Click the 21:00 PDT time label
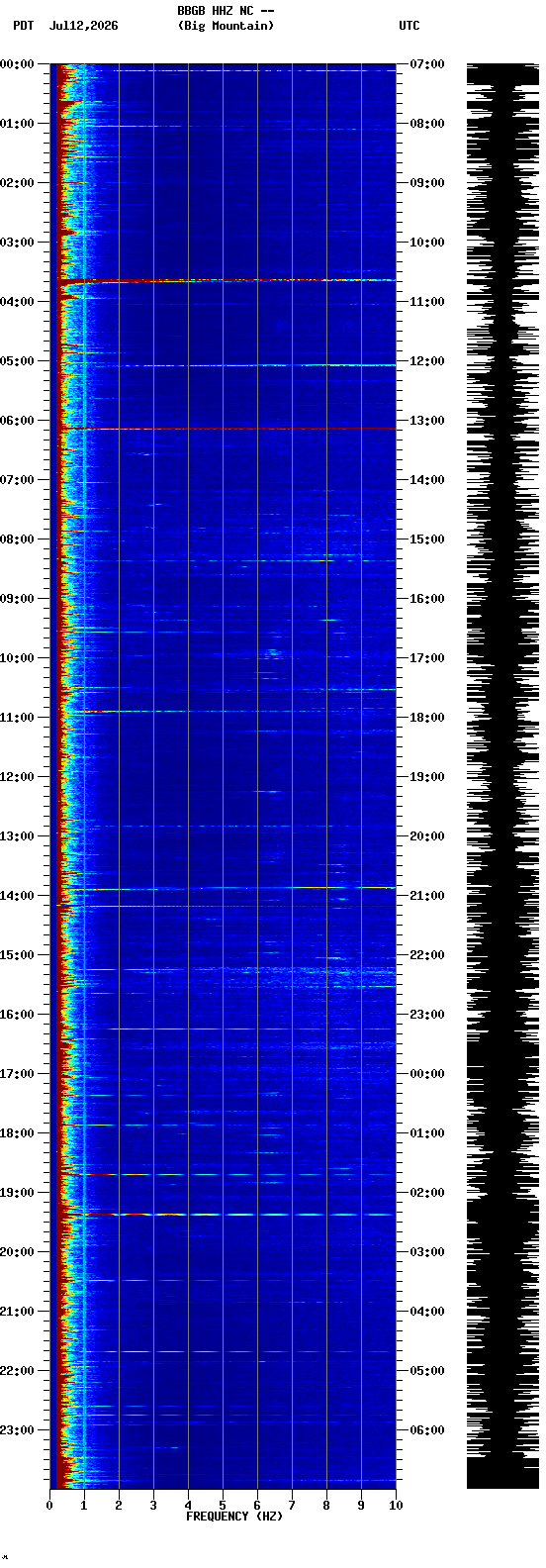This screenshot has height=1568, width=546. [17, 1312]
